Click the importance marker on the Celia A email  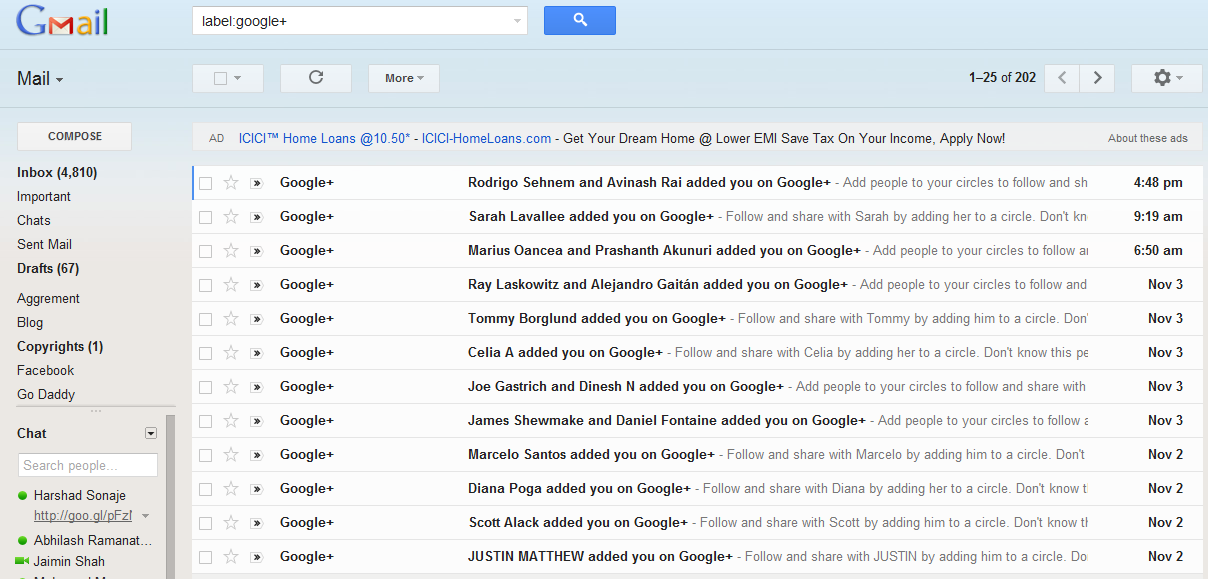257,352
